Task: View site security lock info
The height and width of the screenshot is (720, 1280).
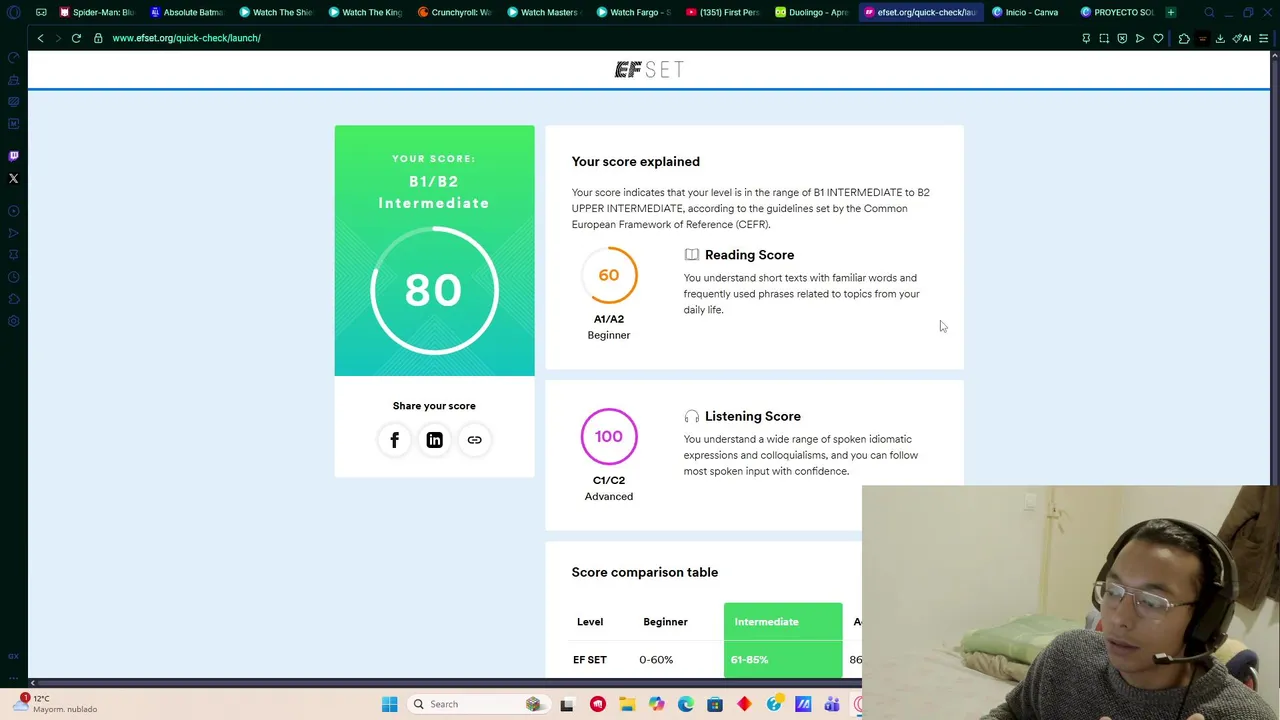Action: [98, 38]
